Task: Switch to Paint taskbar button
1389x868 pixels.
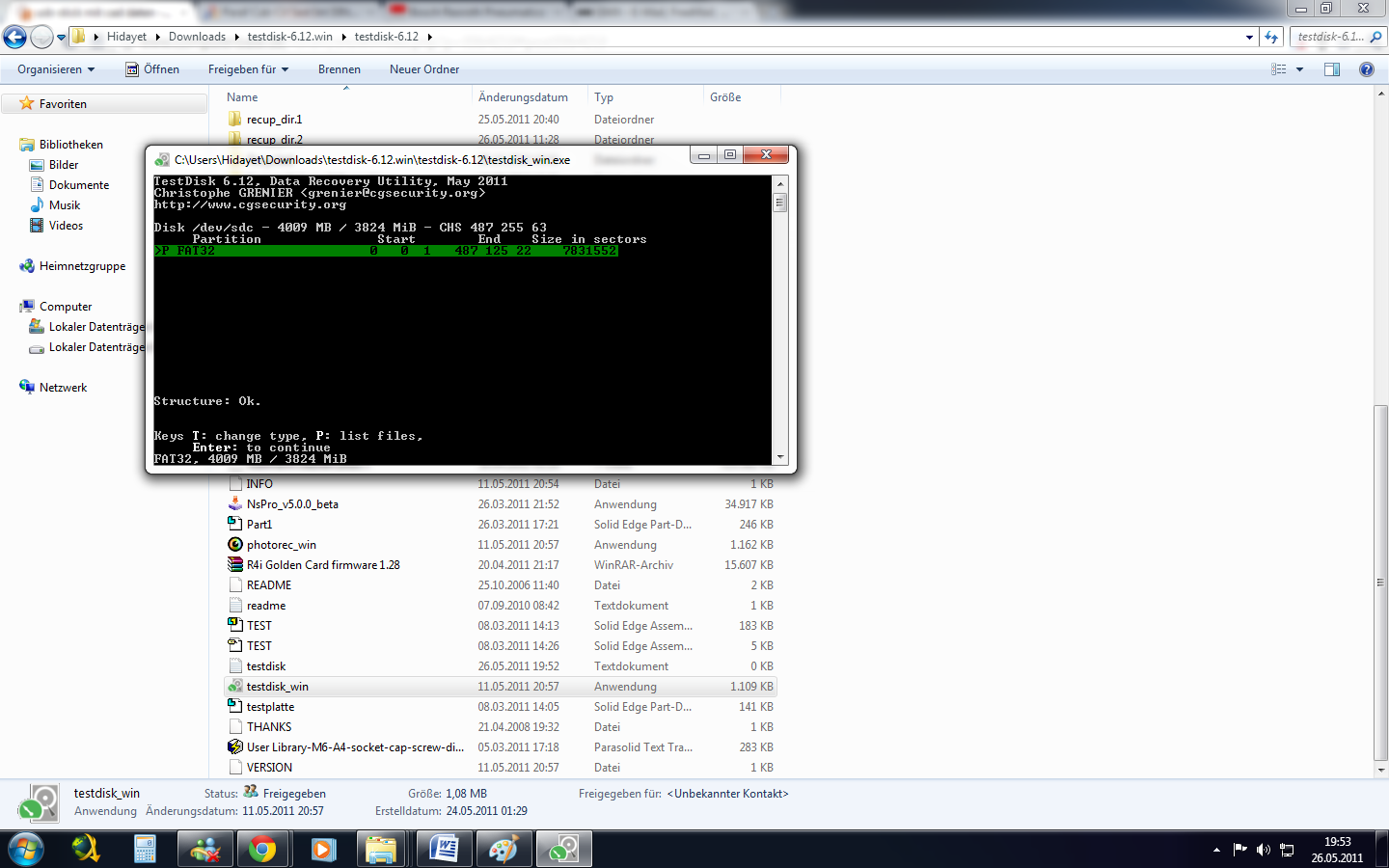Action: click(x=504, y=850)
